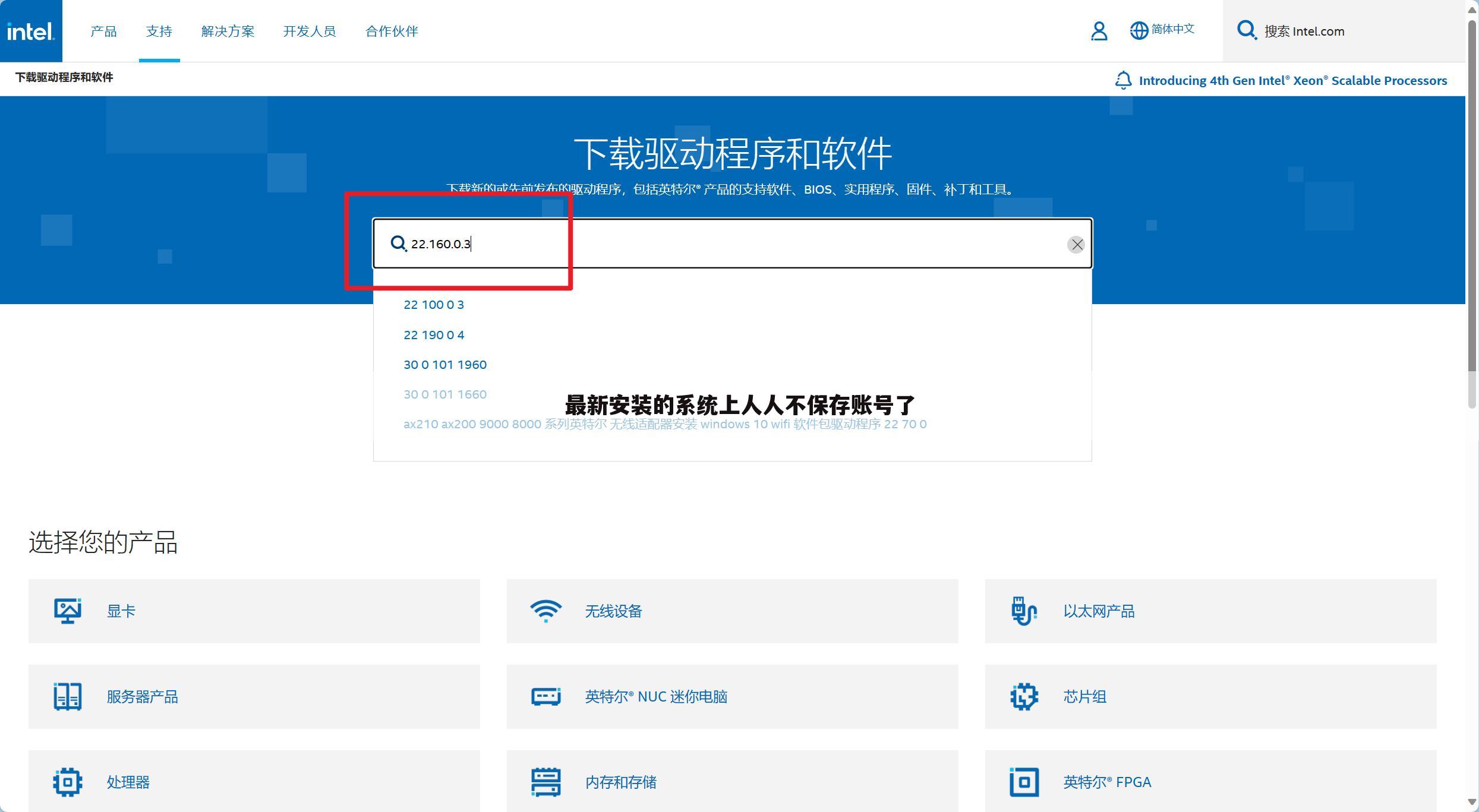The height and width of the screenshot is (812, 1479).
Task: Select suggestion 30 0 101 1660
Action: click(x=445, y=394)
